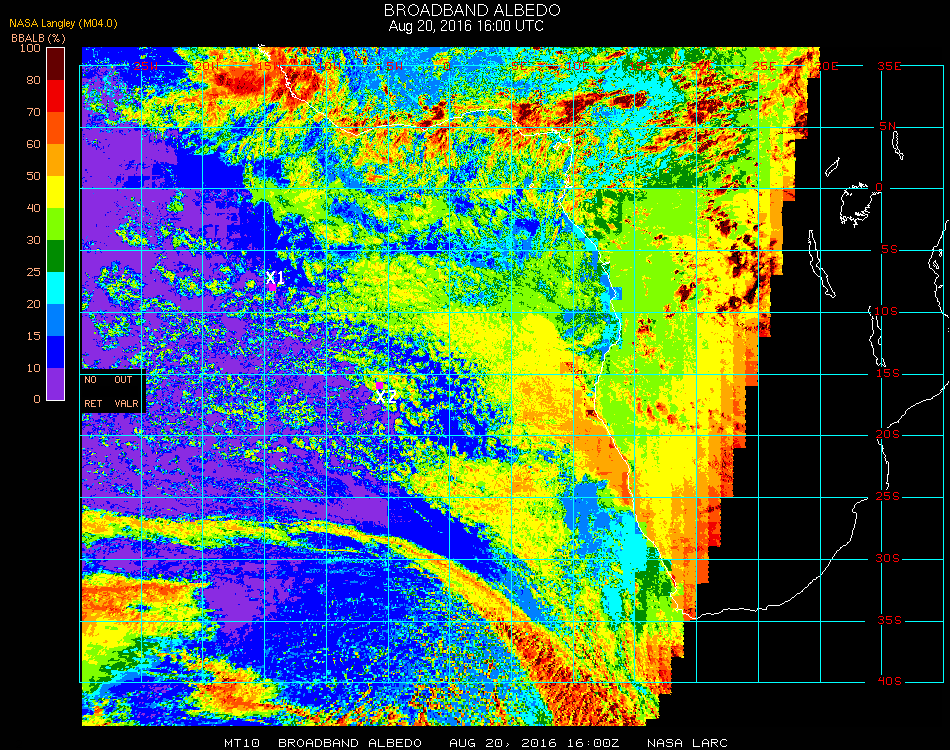Click the 25W longitude label
This screenshot has width=950, height=750.
click(x=146, y=66)
